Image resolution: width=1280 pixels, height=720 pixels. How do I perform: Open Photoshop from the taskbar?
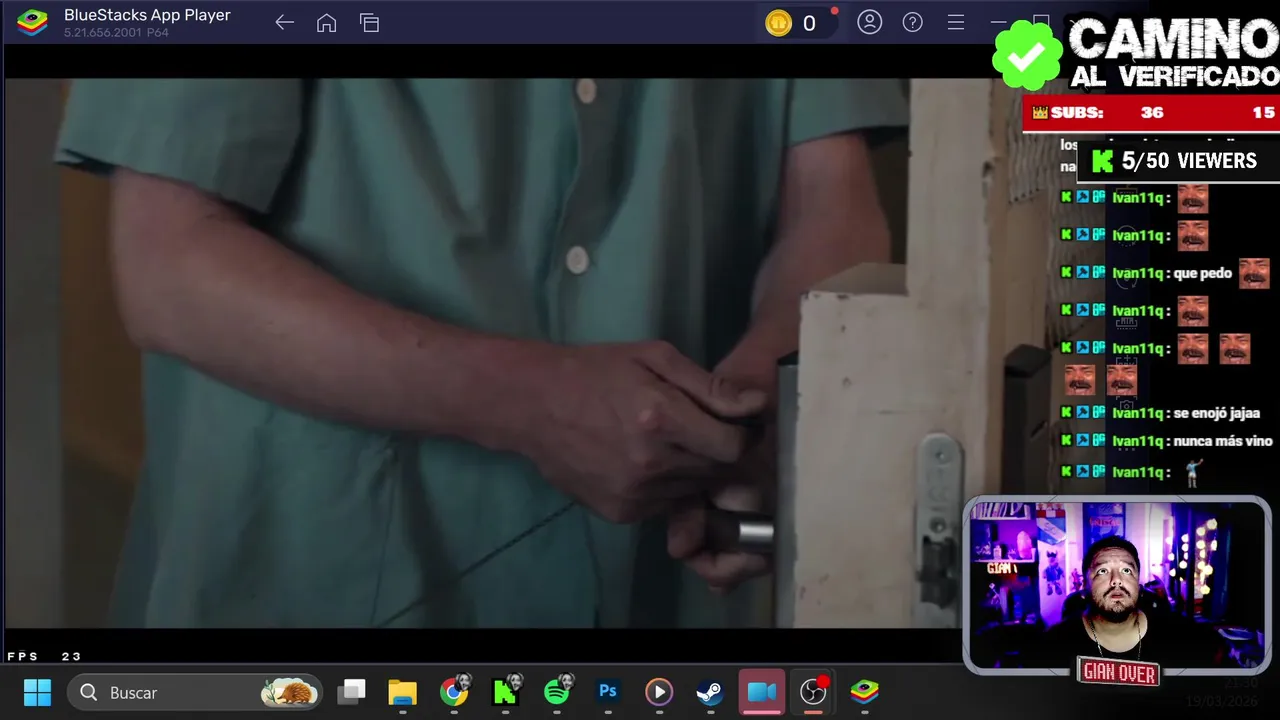pos(608,691)
